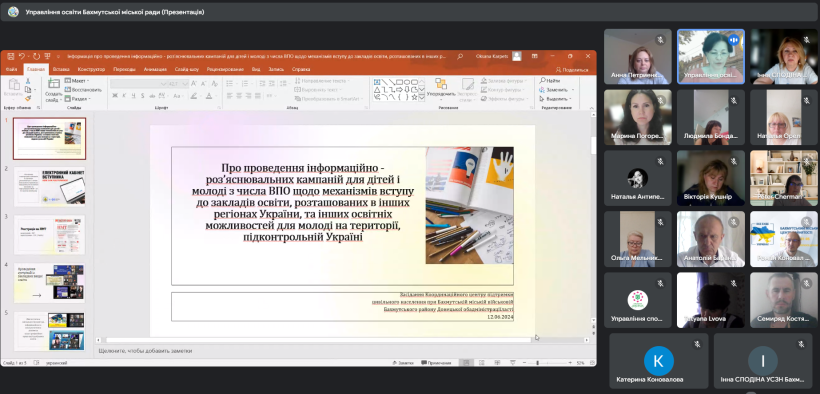Click the zoom in plus icon
The width and height of the screenshot is (820, 394).
[x=569, y=363]
